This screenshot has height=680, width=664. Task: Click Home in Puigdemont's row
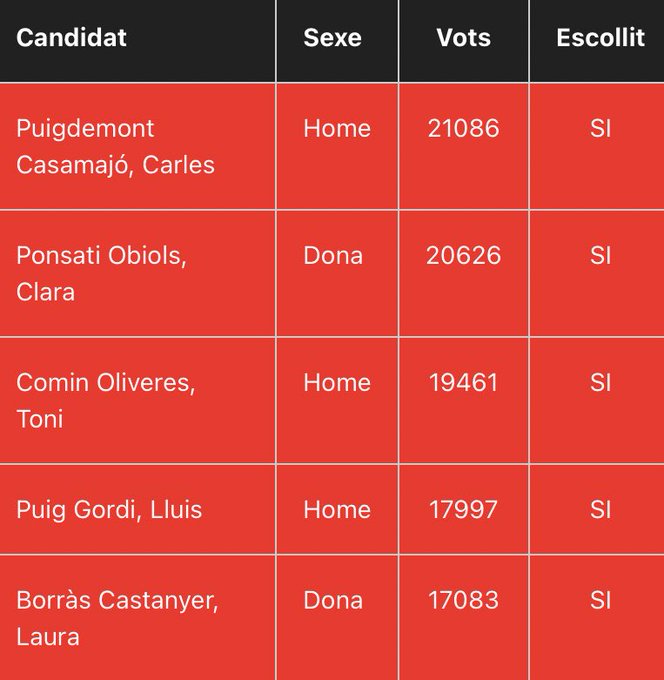(x=337, y=128)
